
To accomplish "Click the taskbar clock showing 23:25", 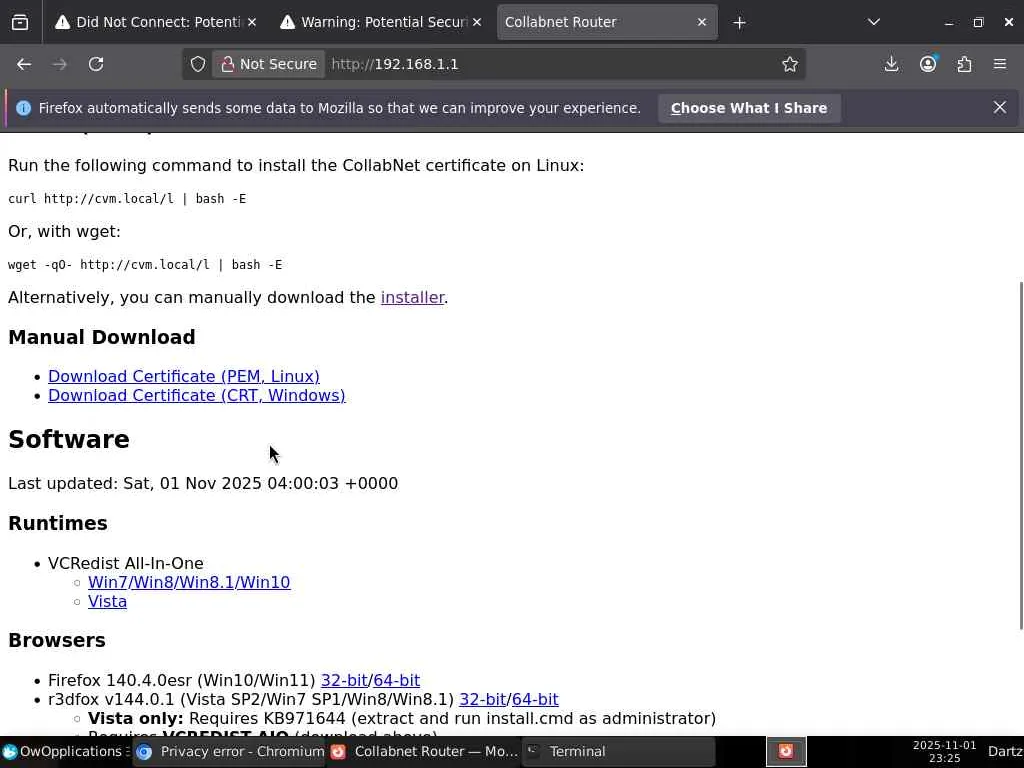I will click(x=944, y=752).
